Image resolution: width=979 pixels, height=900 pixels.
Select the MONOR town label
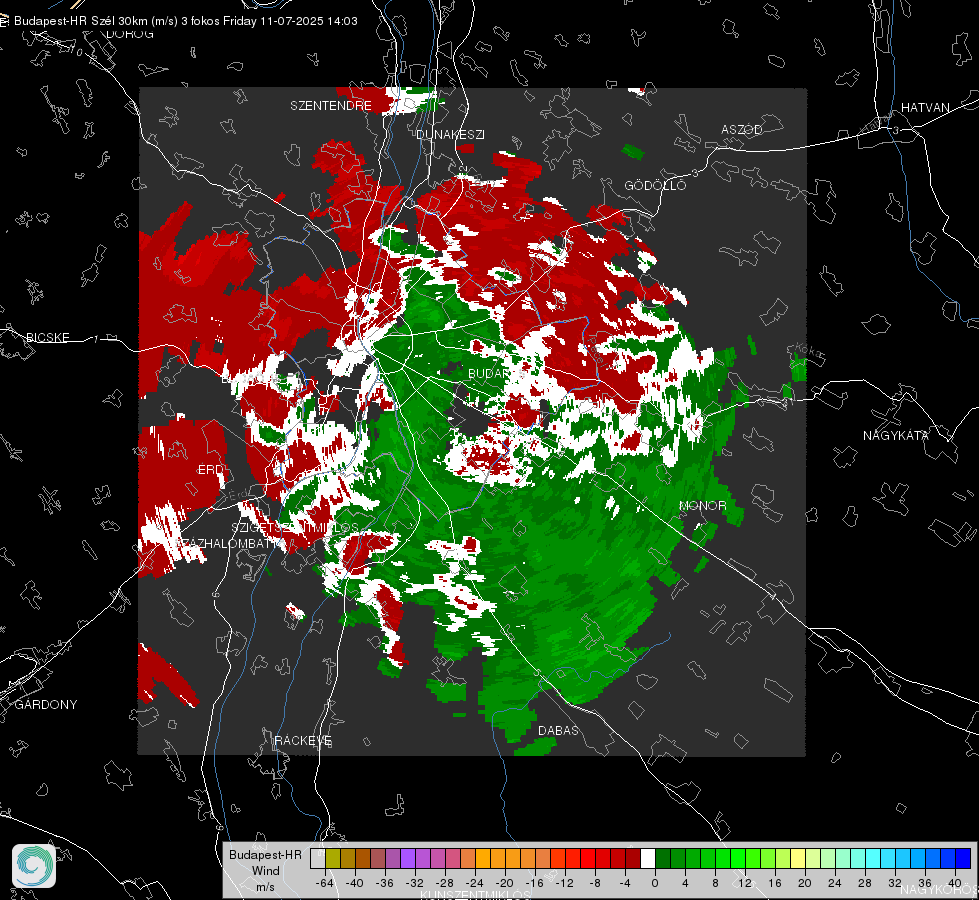click(x=702, y=505)
